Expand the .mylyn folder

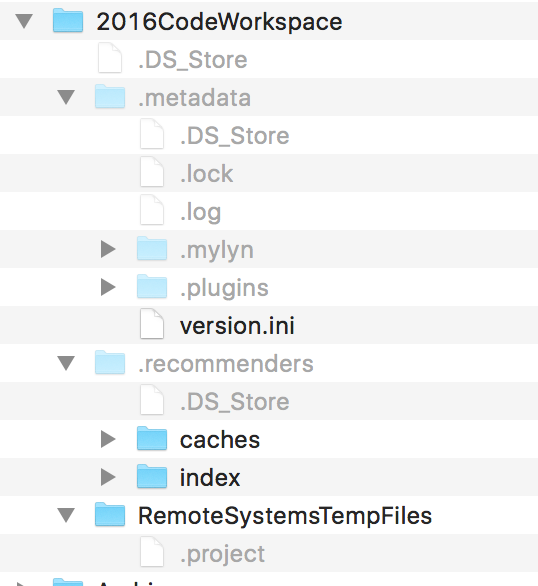point(108,249)
